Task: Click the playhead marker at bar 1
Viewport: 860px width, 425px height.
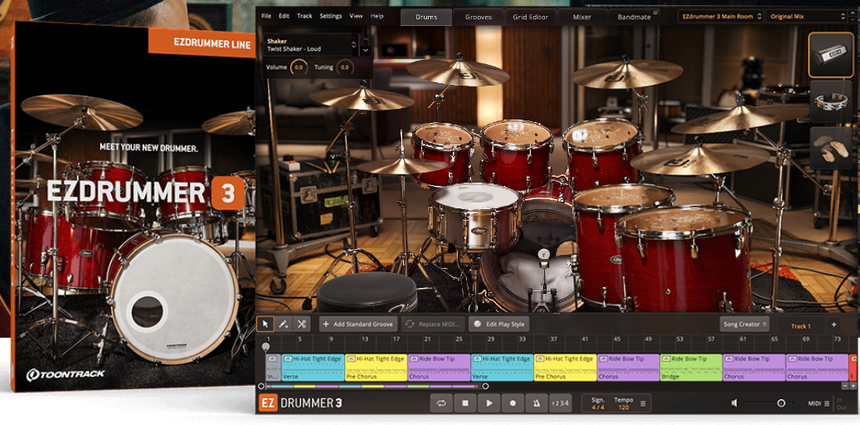Action: [266, 347]
